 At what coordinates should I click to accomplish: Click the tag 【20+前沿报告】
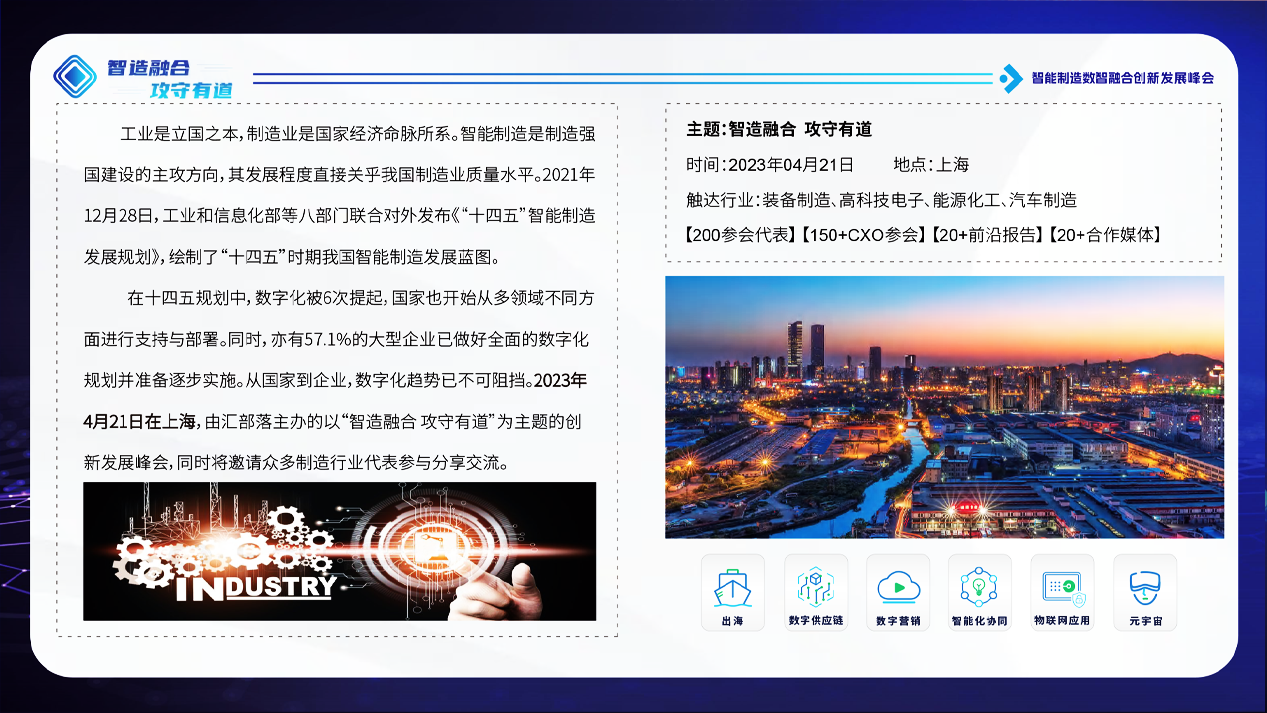pos(987,236)
